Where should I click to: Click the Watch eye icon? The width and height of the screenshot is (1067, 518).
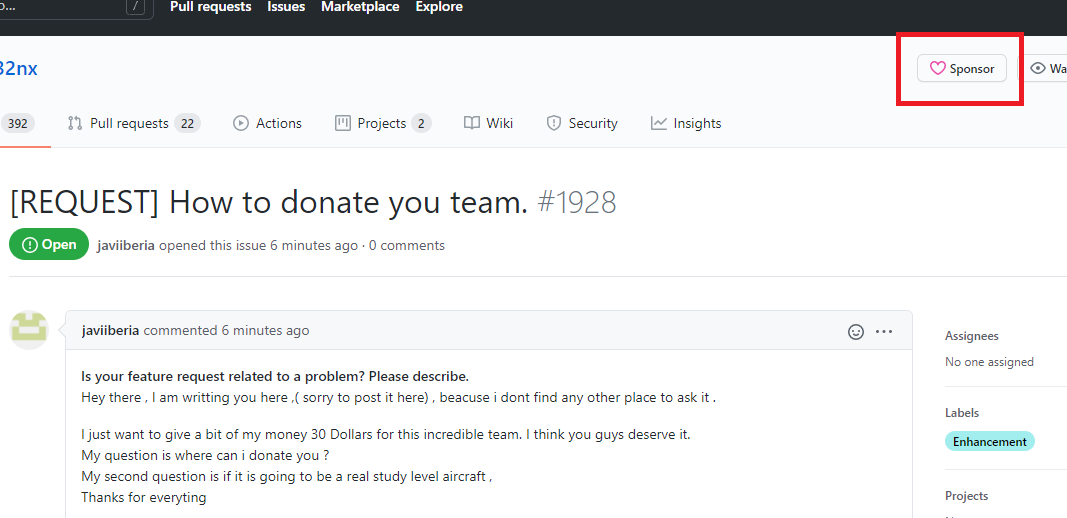click(x=1038, y=68)
